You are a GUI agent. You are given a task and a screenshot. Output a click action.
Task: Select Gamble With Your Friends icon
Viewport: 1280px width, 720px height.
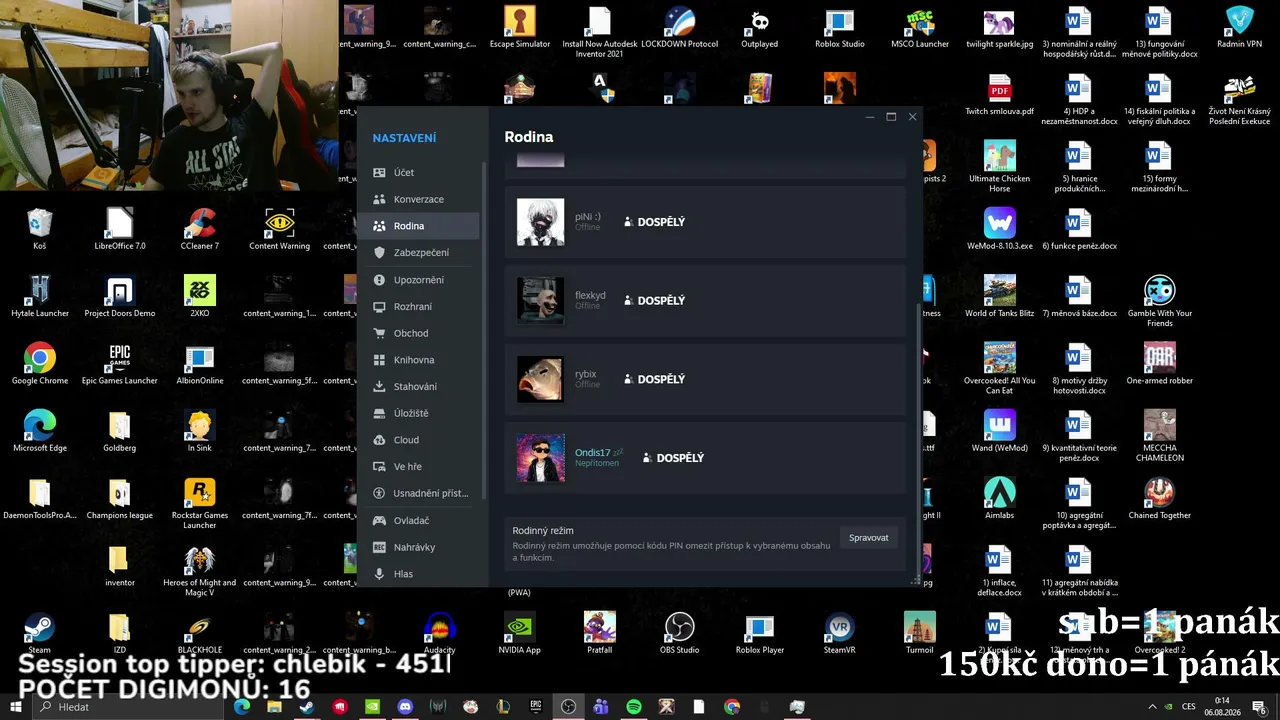1160,301
